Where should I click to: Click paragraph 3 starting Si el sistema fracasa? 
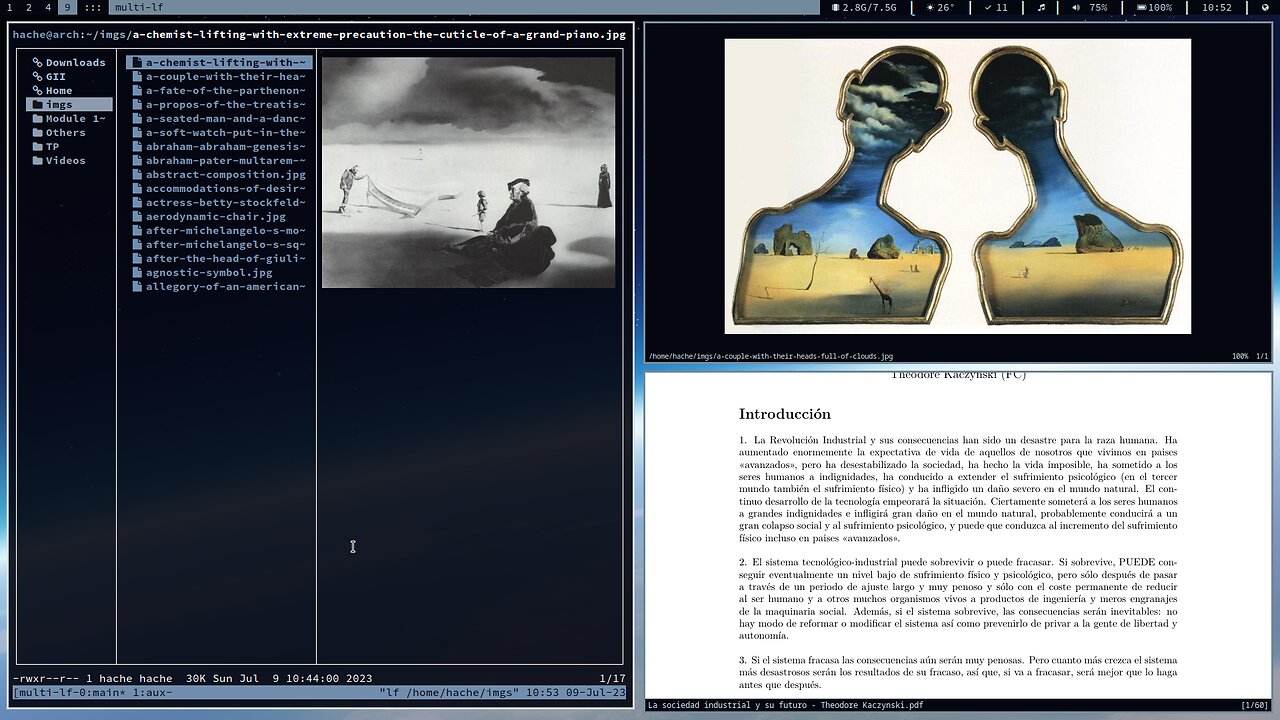point(958,672)
